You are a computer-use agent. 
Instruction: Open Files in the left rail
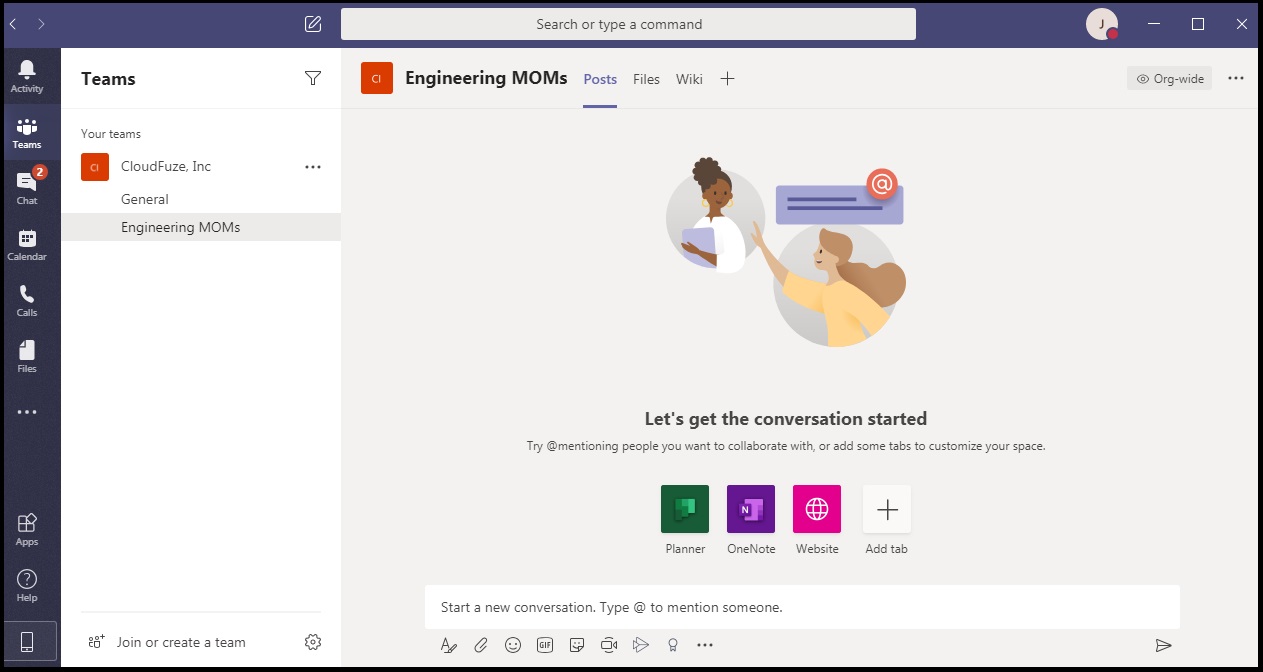point(27,356)
